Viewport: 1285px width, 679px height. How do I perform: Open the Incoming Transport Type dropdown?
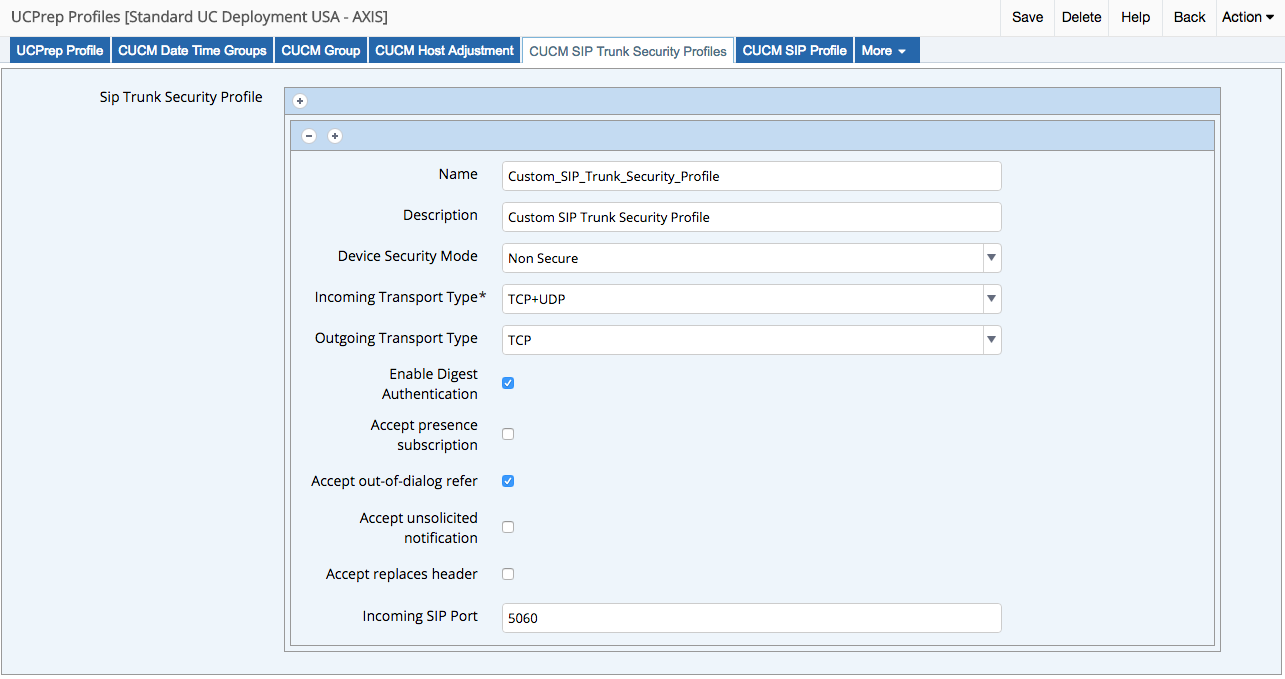tap(751, 299)
